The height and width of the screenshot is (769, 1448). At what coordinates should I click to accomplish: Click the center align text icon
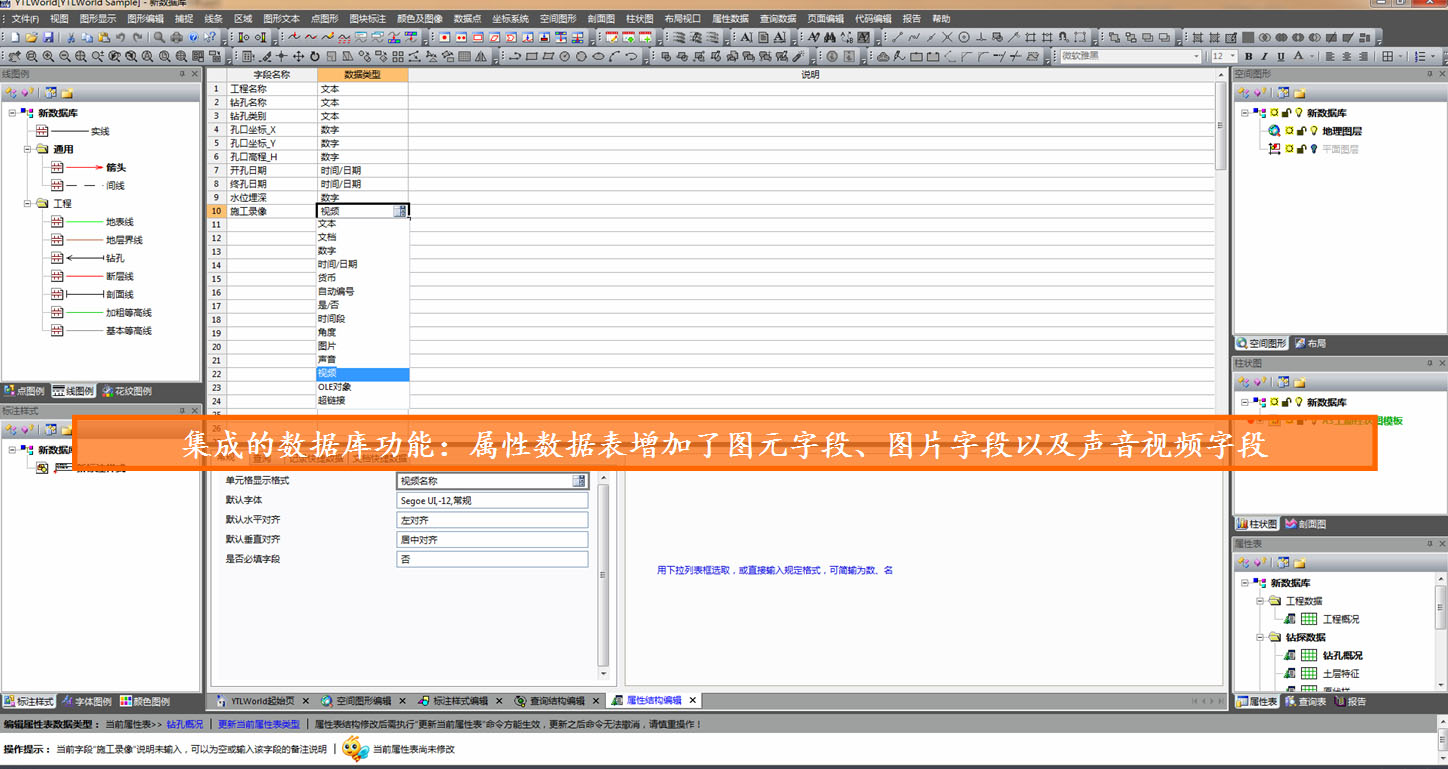1346,57
